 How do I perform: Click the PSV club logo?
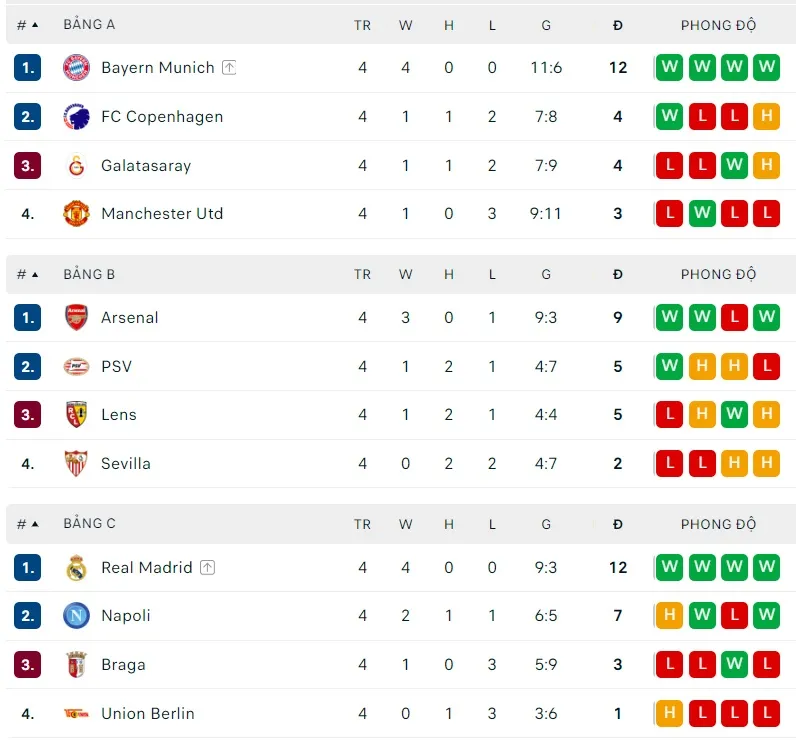[77, 367]
